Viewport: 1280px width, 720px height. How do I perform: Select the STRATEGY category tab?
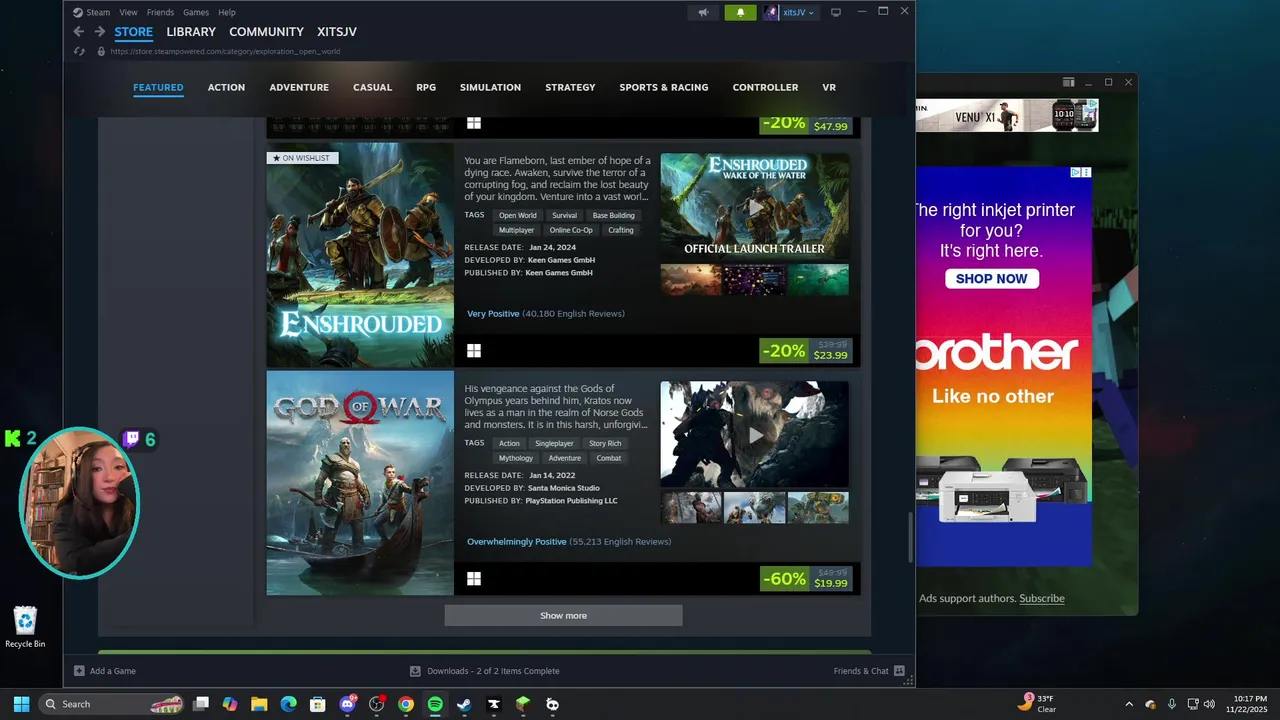570,87
